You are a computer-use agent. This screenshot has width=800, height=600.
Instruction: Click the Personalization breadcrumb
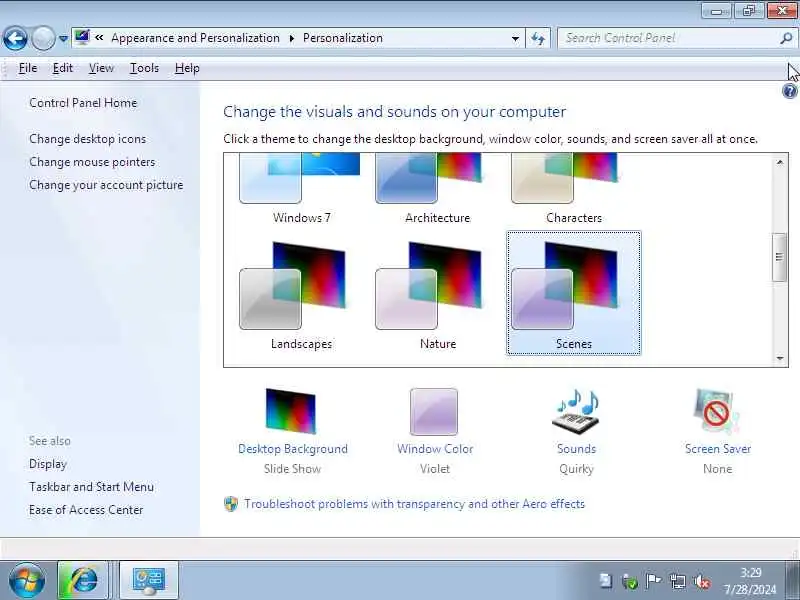coord(343,38)
